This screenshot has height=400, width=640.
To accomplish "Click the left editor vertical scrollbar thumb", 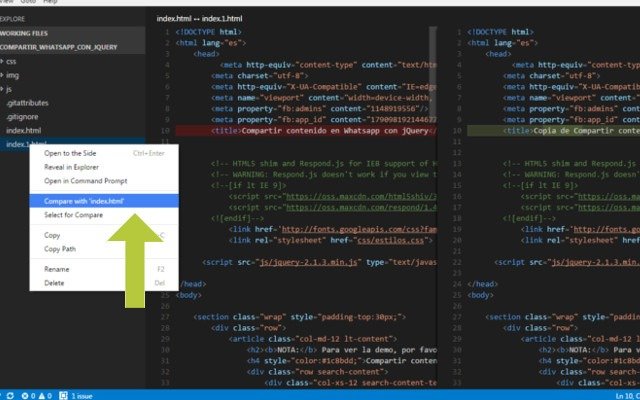I will 433,73.
